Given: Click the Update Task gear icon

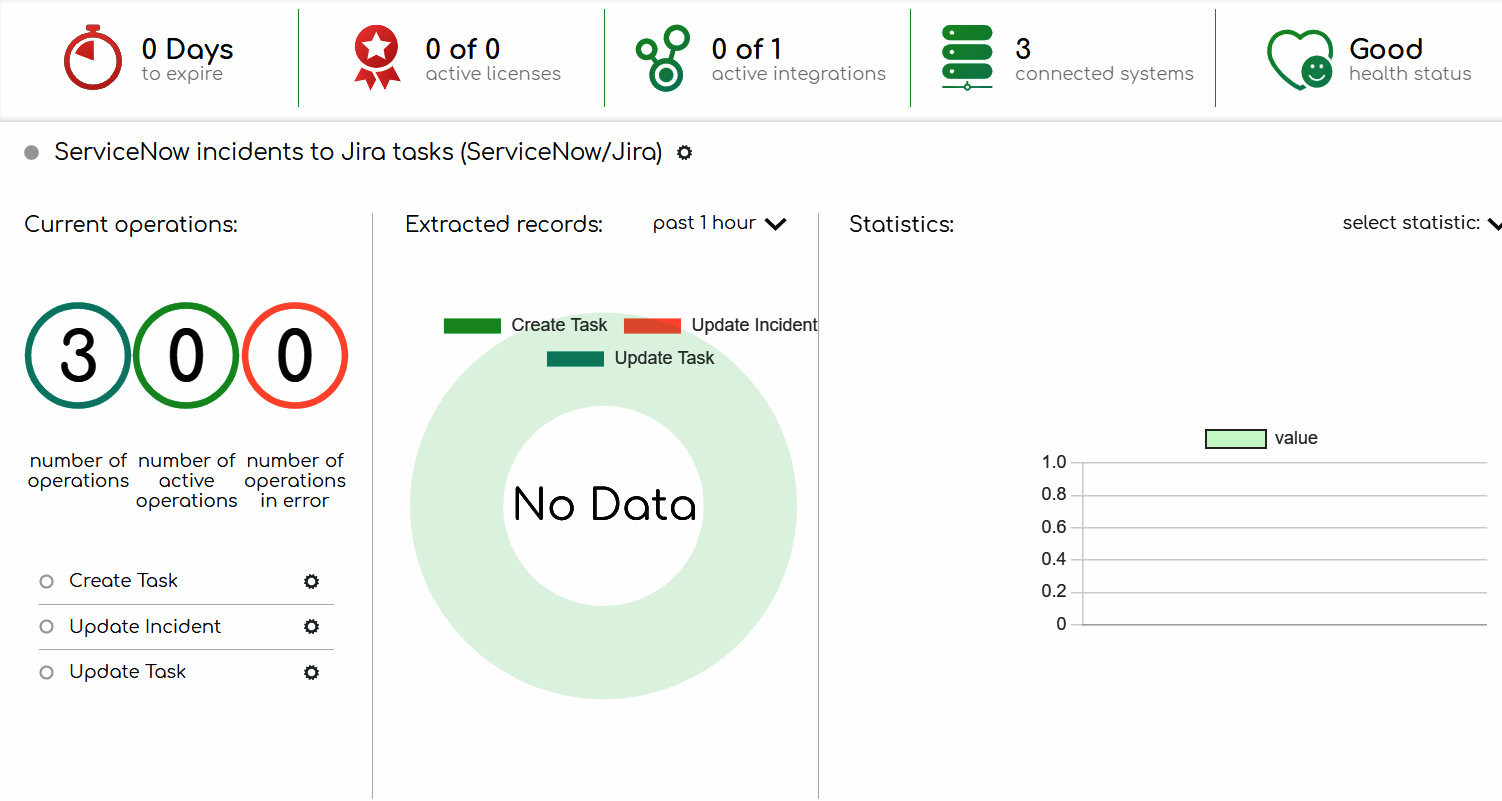Looking at the screenshot, I should pyautogui.click(x=311, y=672).
